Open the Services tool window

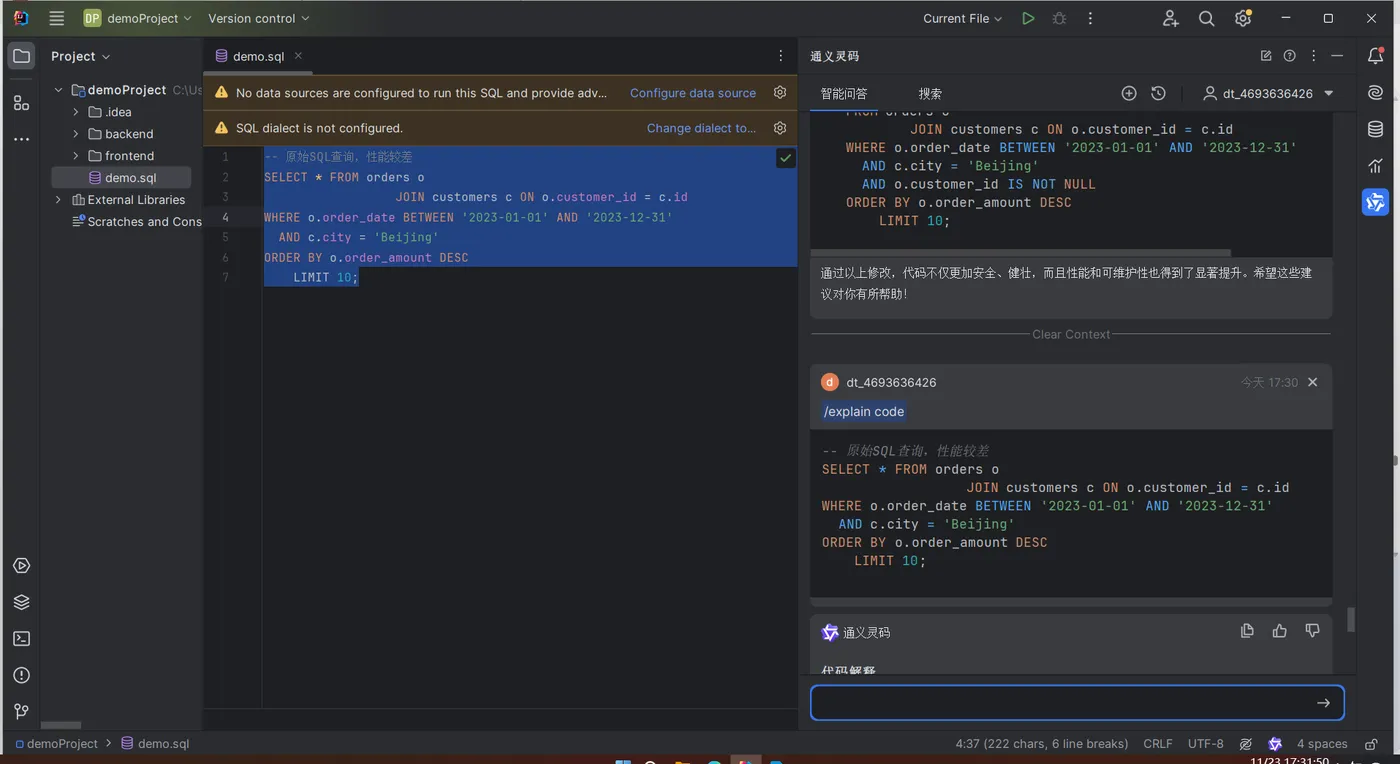pyautogui.click(x=21, y=566)
